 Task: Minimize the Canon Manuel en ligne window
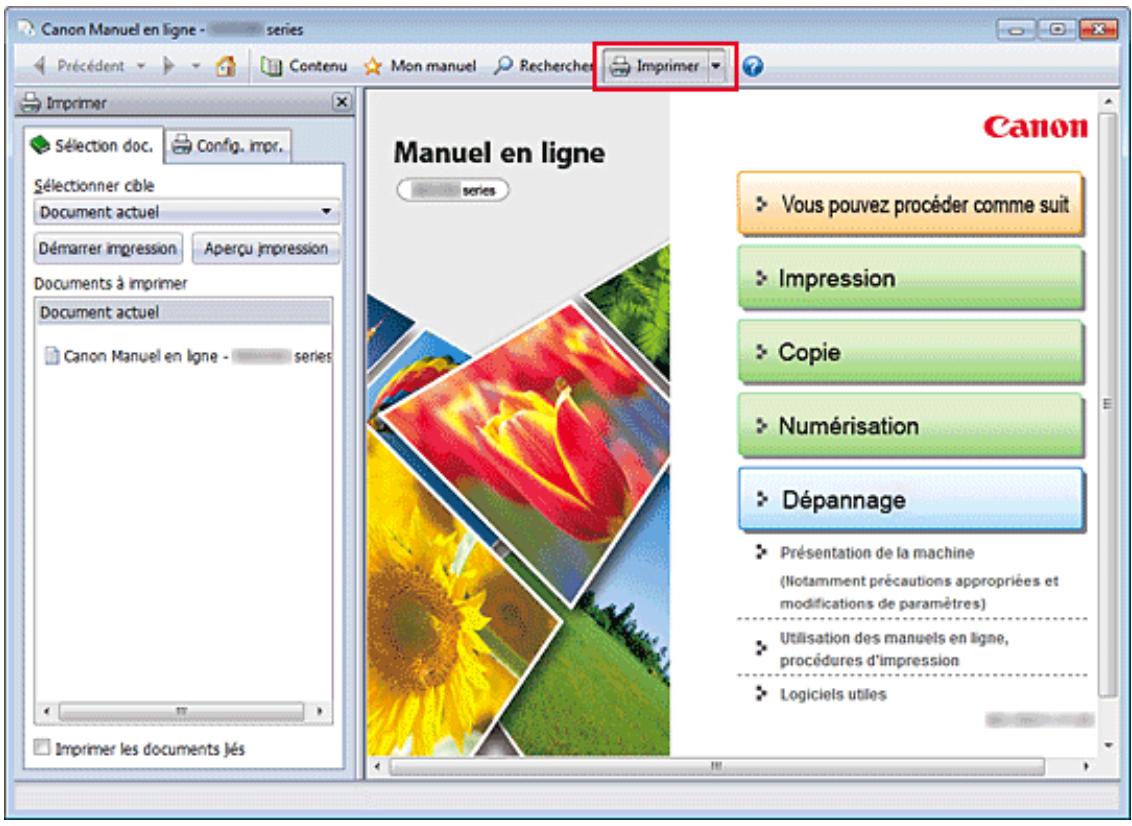pyautogui.click(x=1017, y=29)
